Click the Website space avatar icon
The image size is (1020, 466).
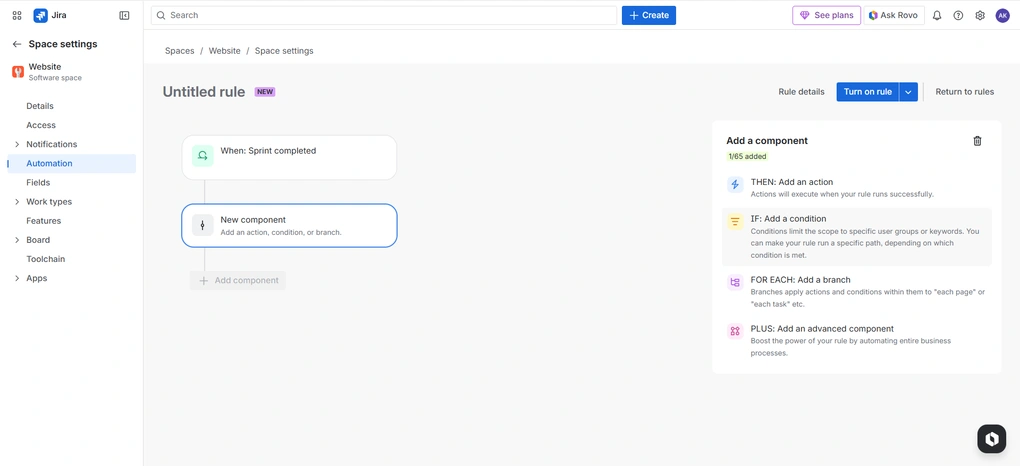(x=18, y=72)
